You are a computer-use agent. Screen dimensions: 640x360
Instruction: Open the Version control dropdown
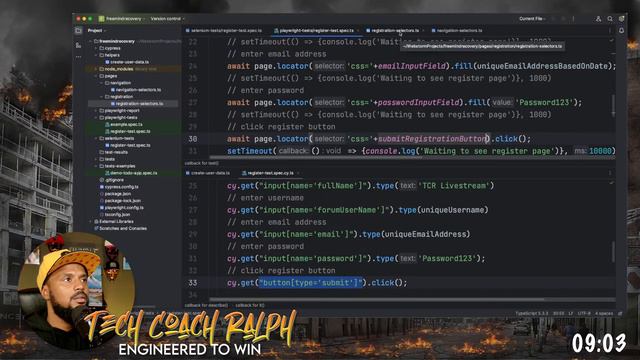[167, 19]
